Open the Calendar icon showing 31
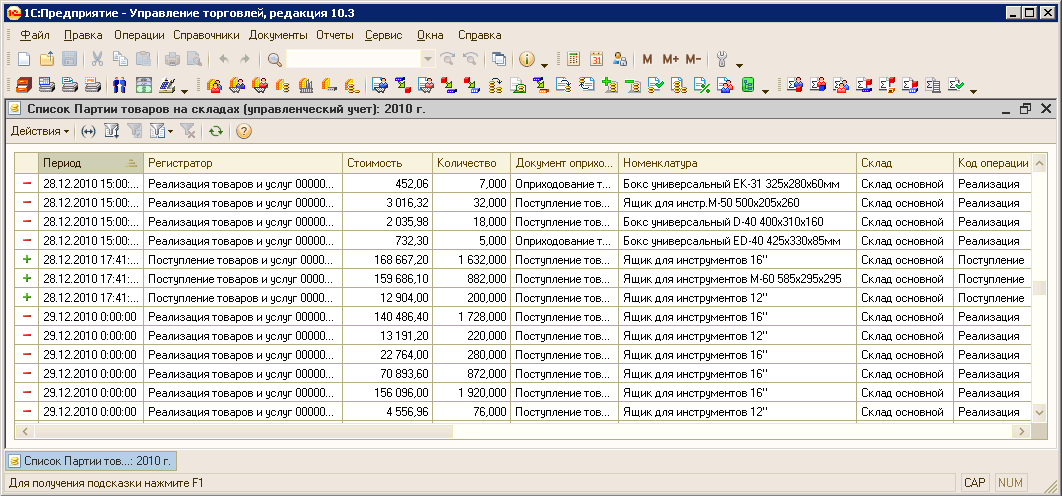 pyautogui.click(x=596, y=59)
